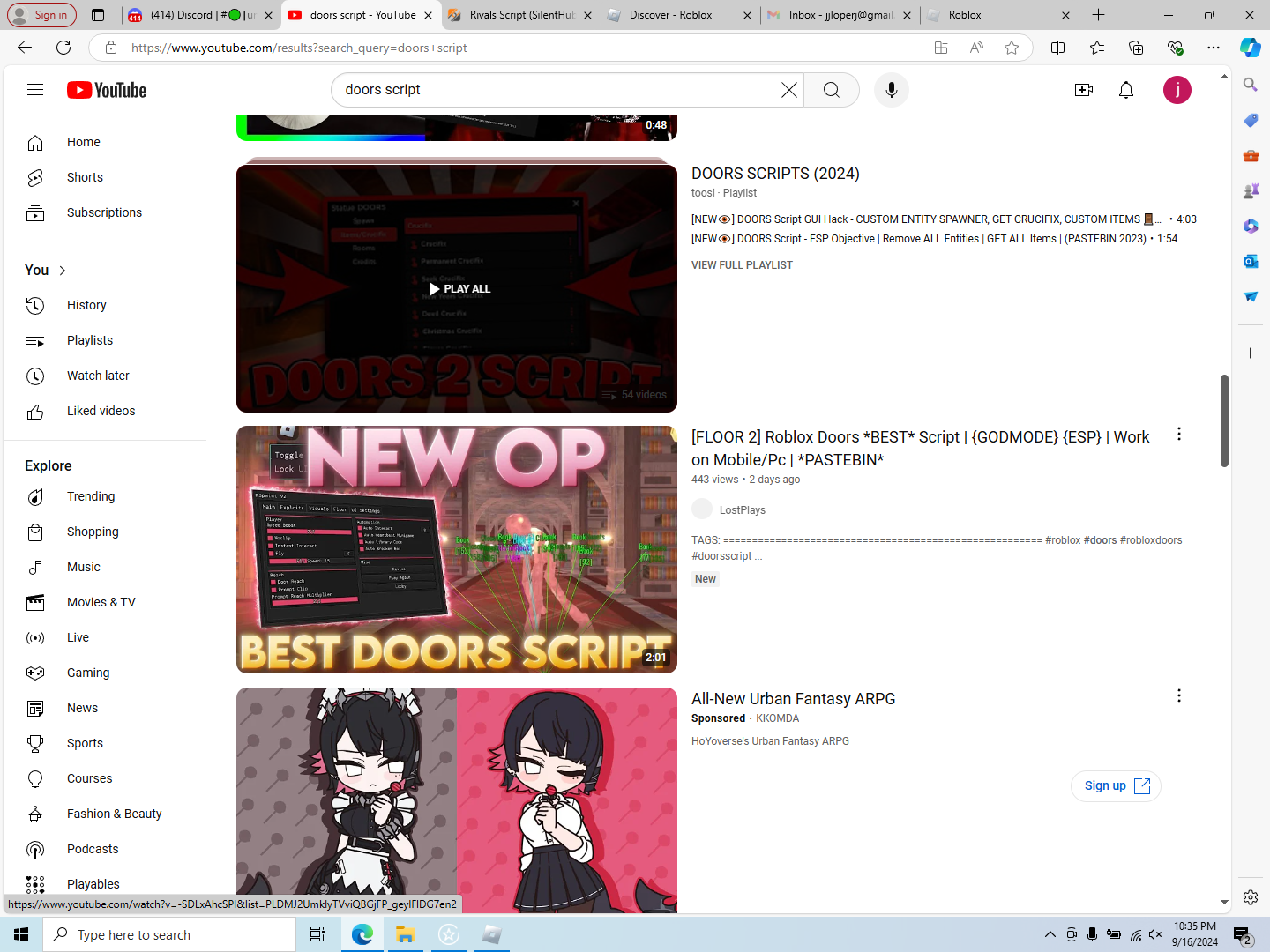Click the YouTube search input field
Image resolution: width=1270 pixels, height=952 pixels.
click(x=560, y=90)
